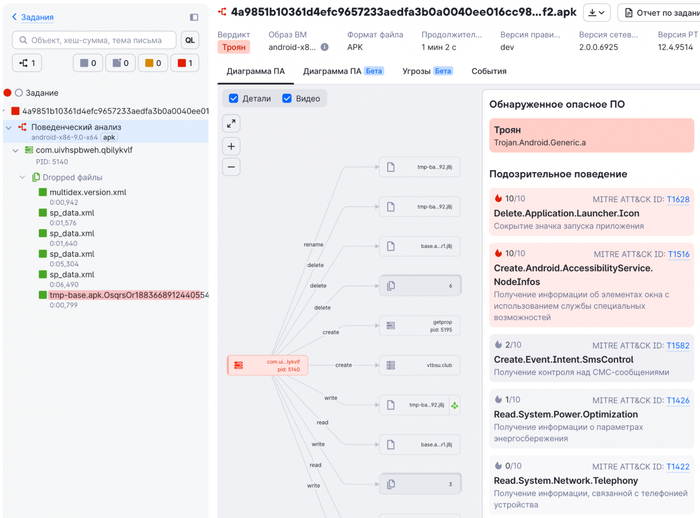Collapse the Dropped файлы tree section
Viewport: 700px width, 518px height.
point(22,177)
